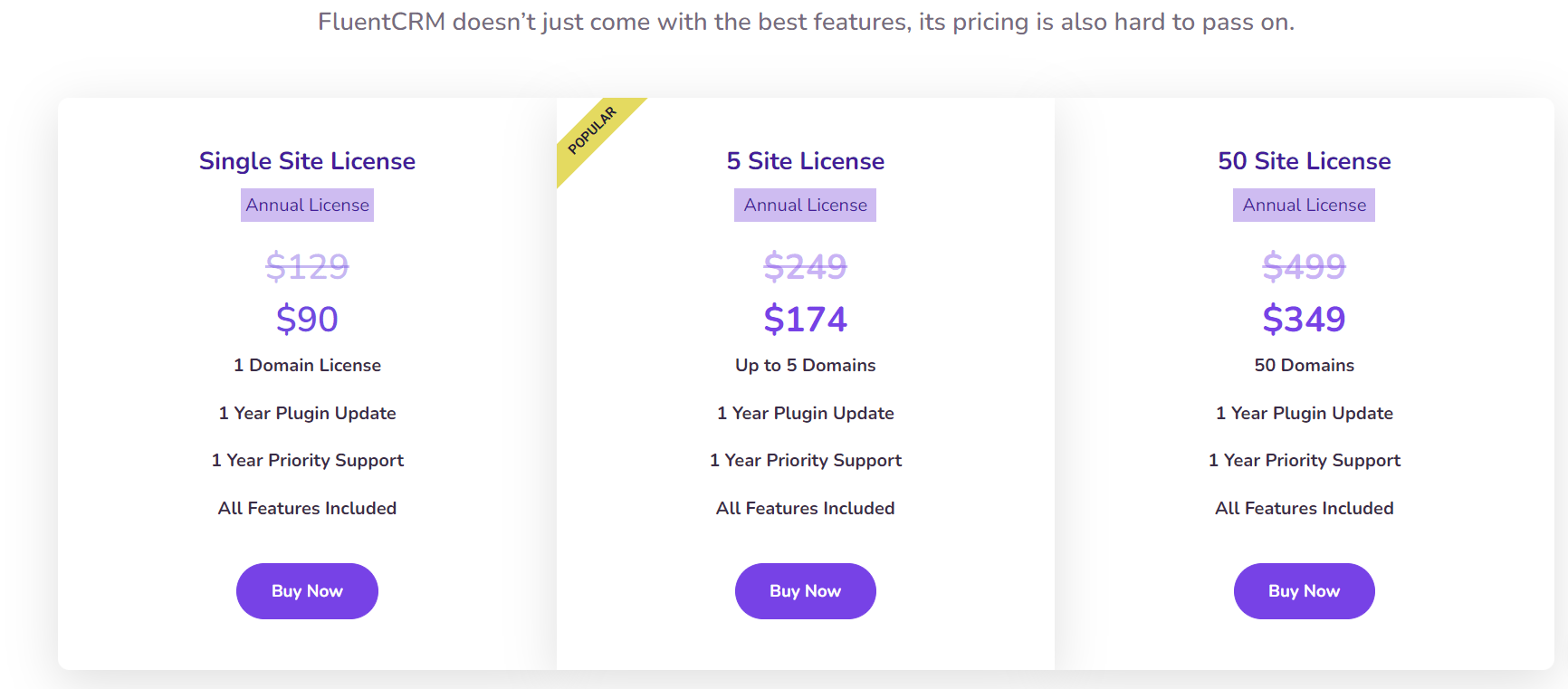Hit Buy Now for the 50 Site License
Viewport: 1568px width, 689px height.
1304,591
